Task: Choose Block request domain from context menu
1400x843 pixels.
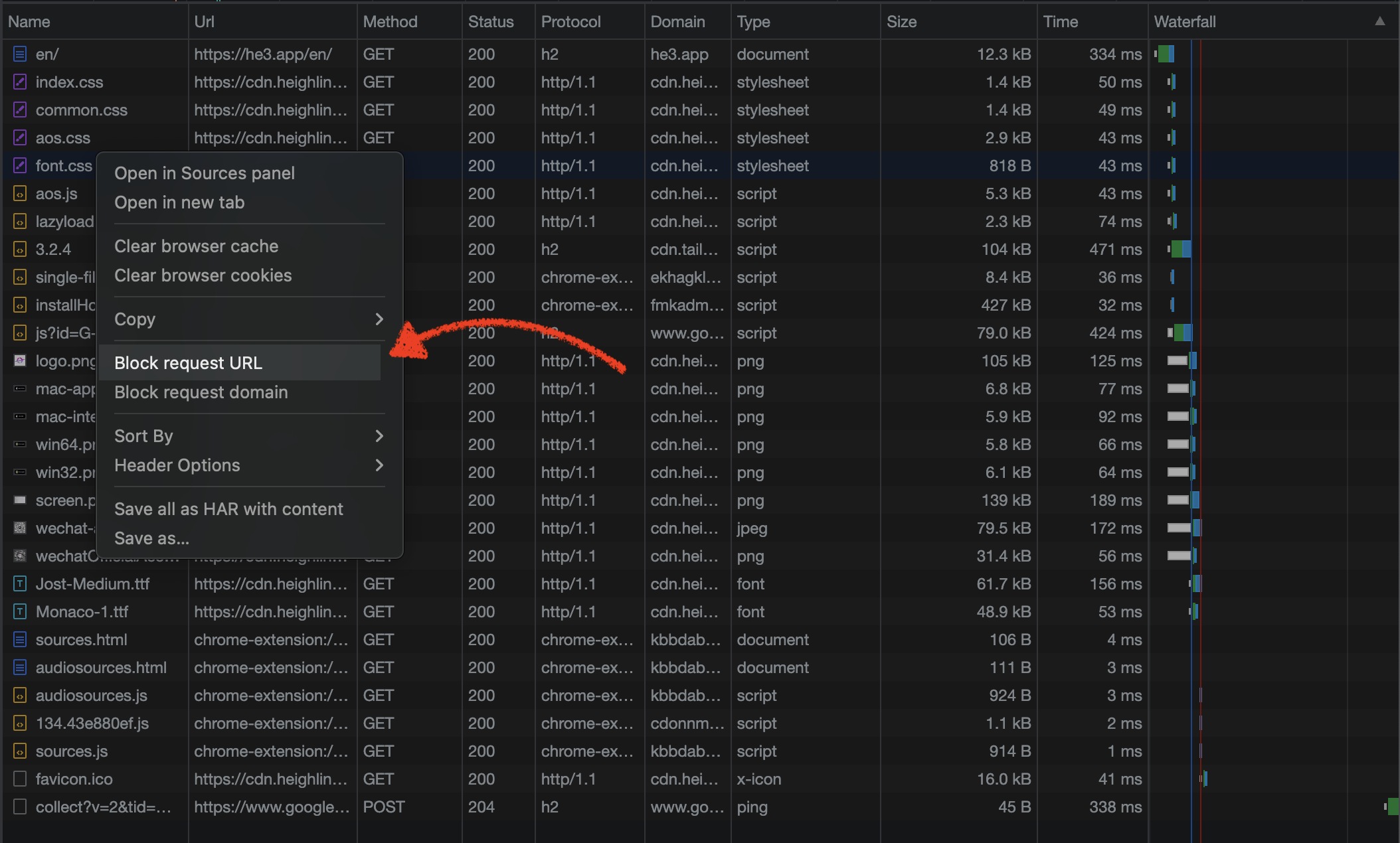Action: point(201,392)
